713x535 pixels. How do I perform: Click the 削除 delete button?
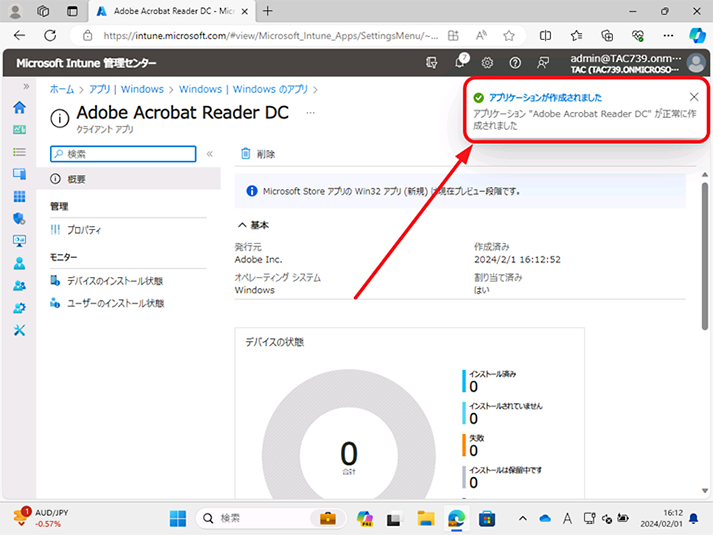(258, 154)
